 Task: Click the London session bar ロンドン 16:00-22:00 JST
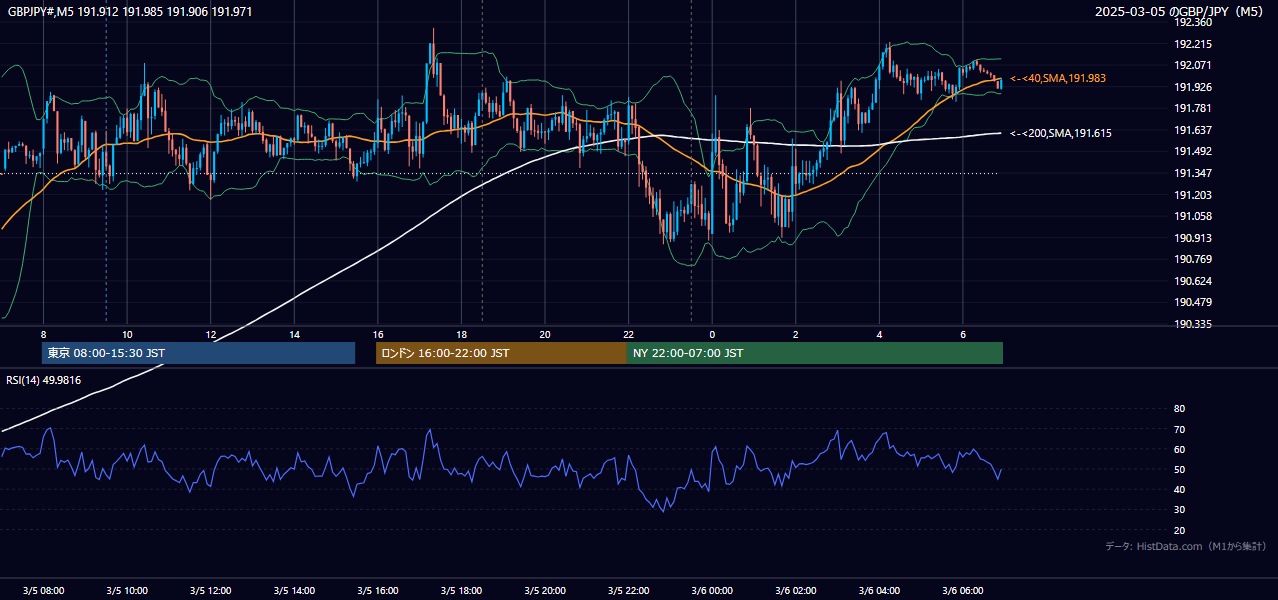tap(501, 353)
